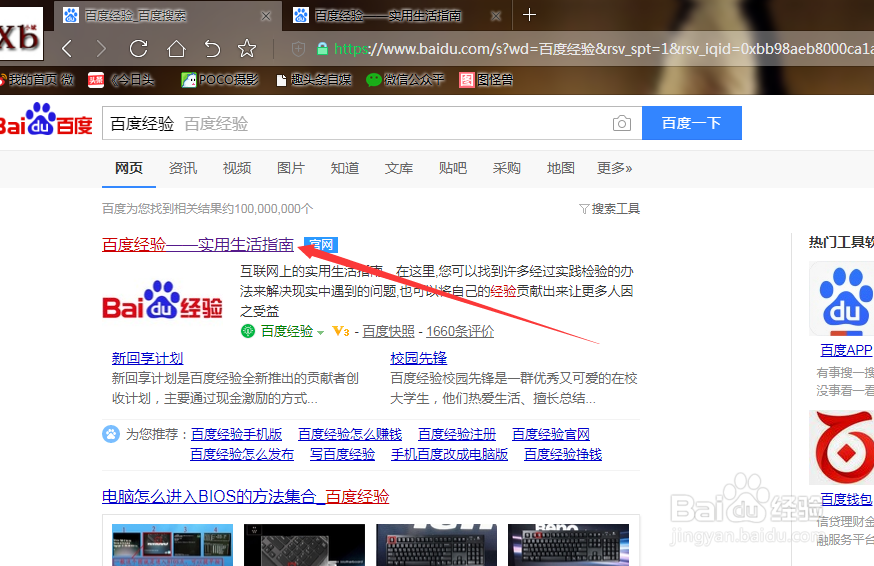Select the 地图 search tab

coord(561,168)
